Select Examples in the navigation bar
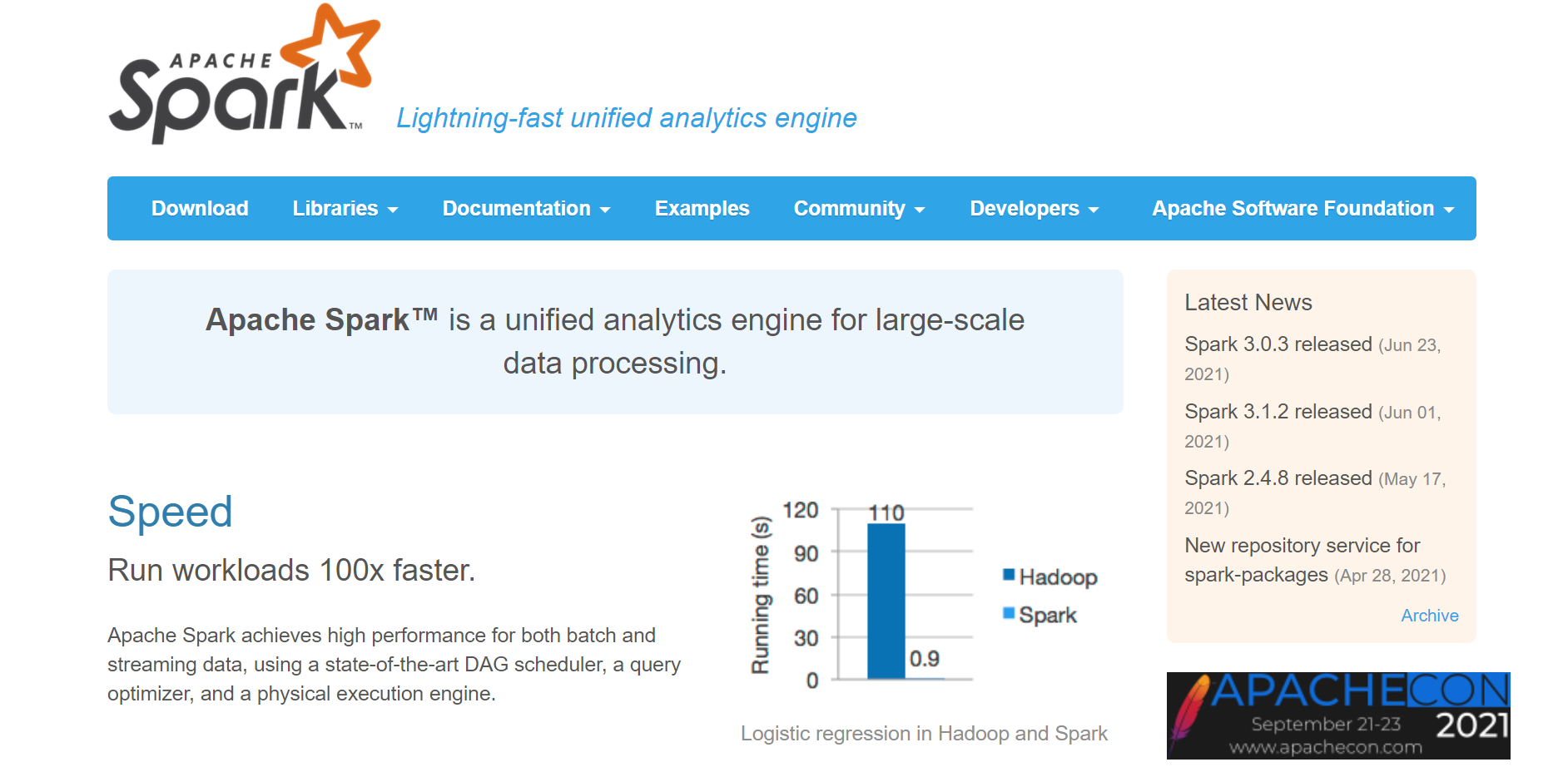The image size is (1568, 772). point(702,209)
